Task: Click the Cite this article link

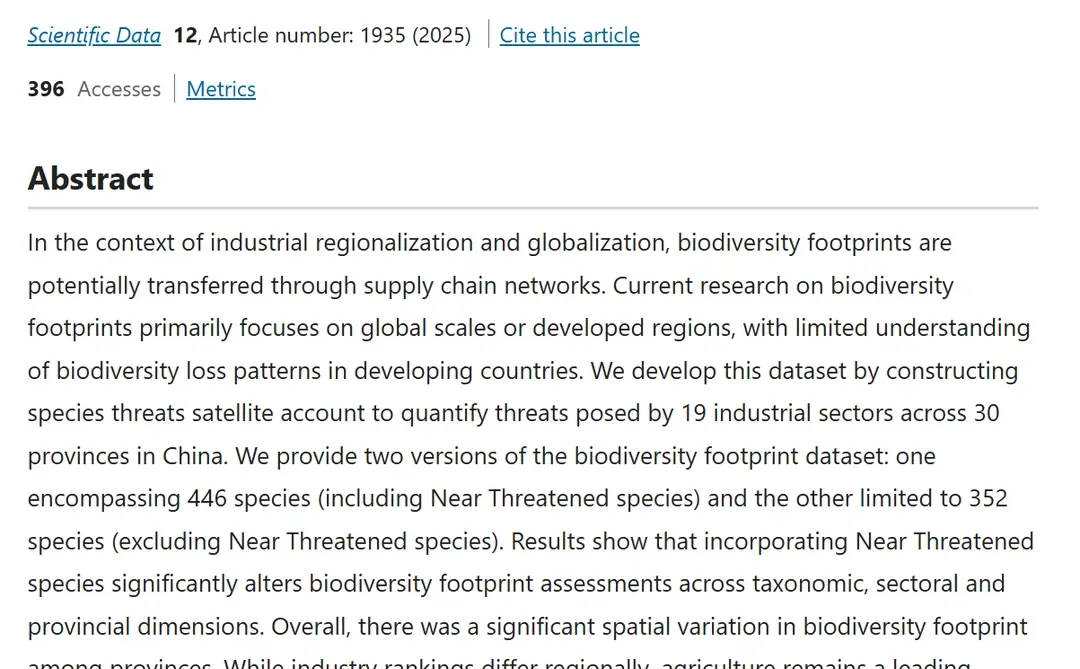Action: pos(569,35)
